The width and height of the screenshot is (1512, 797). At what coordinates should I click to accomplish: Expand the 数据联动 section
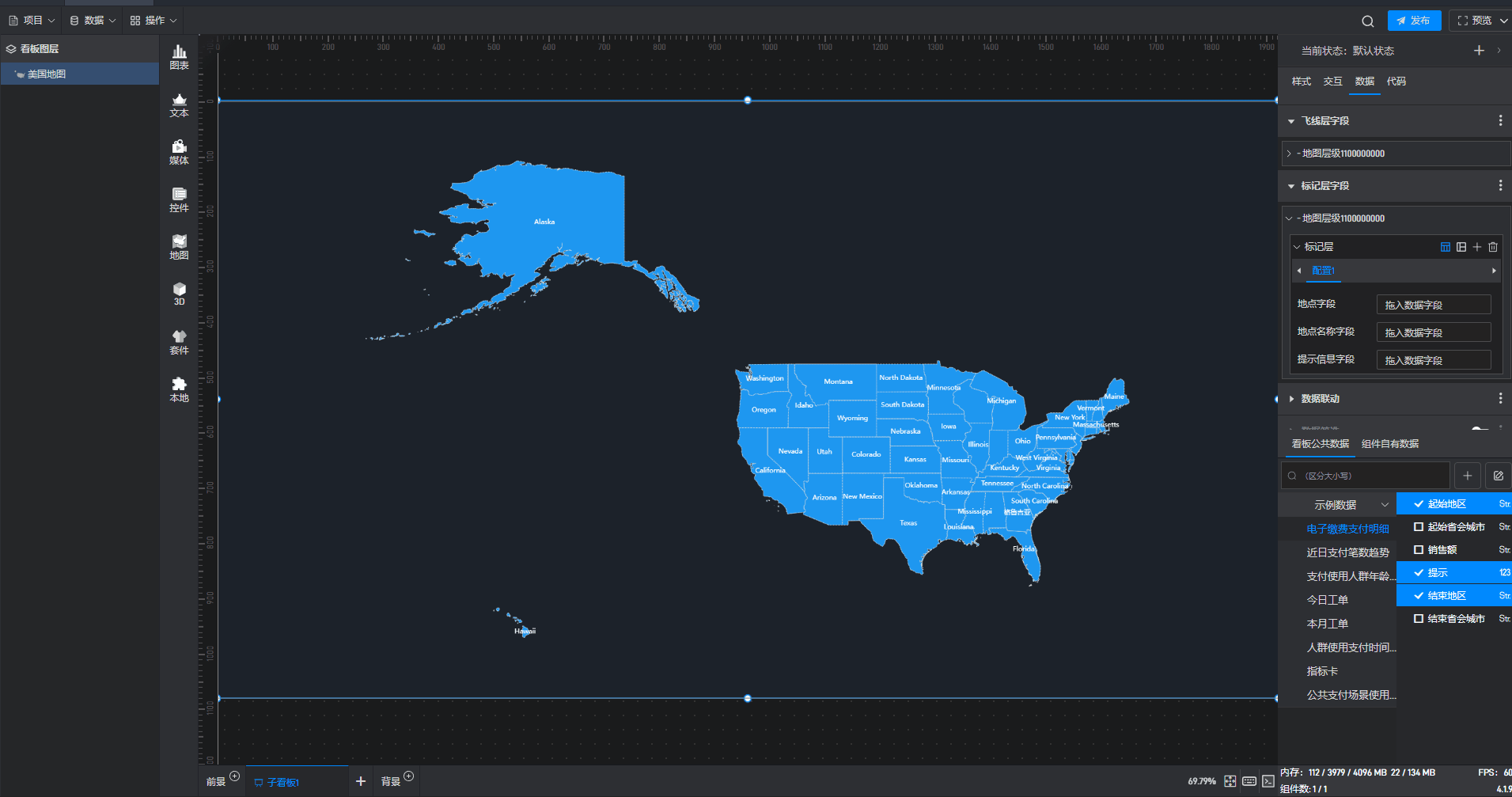point(1291,399)
